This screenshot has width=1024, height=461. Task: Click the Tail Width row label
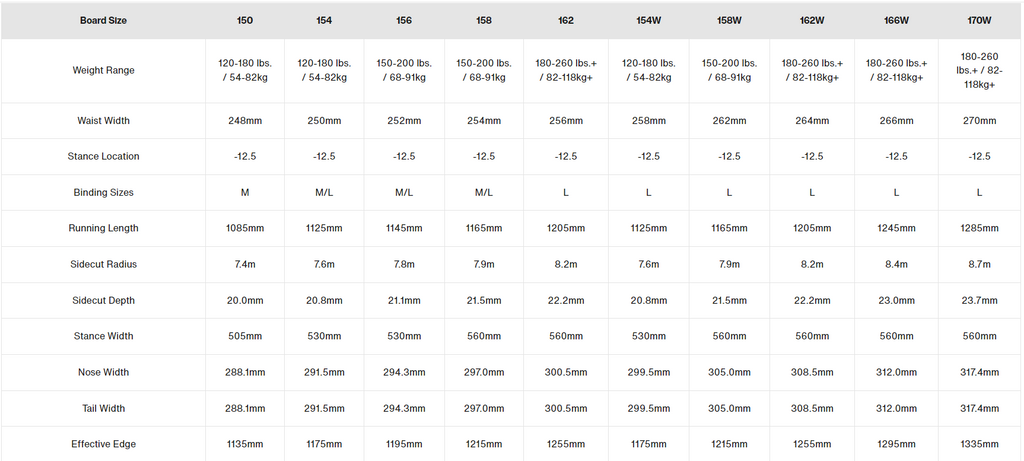[x=103, y=408]
